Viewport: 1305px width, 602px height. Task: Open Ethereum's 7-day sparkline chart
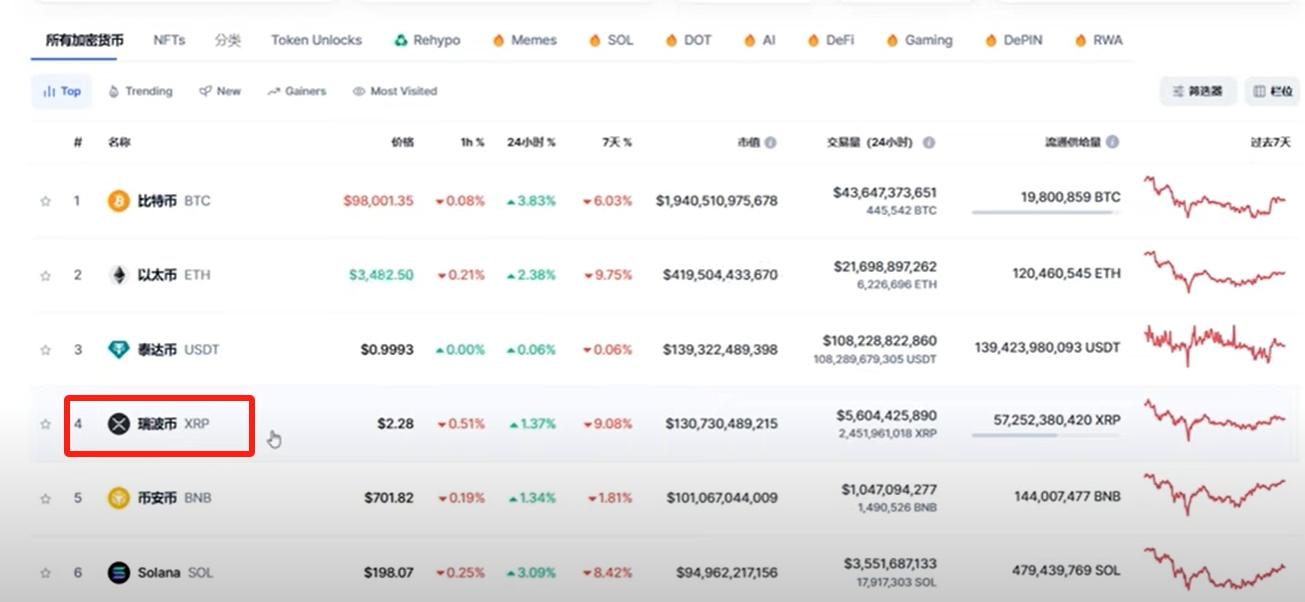1215,271
